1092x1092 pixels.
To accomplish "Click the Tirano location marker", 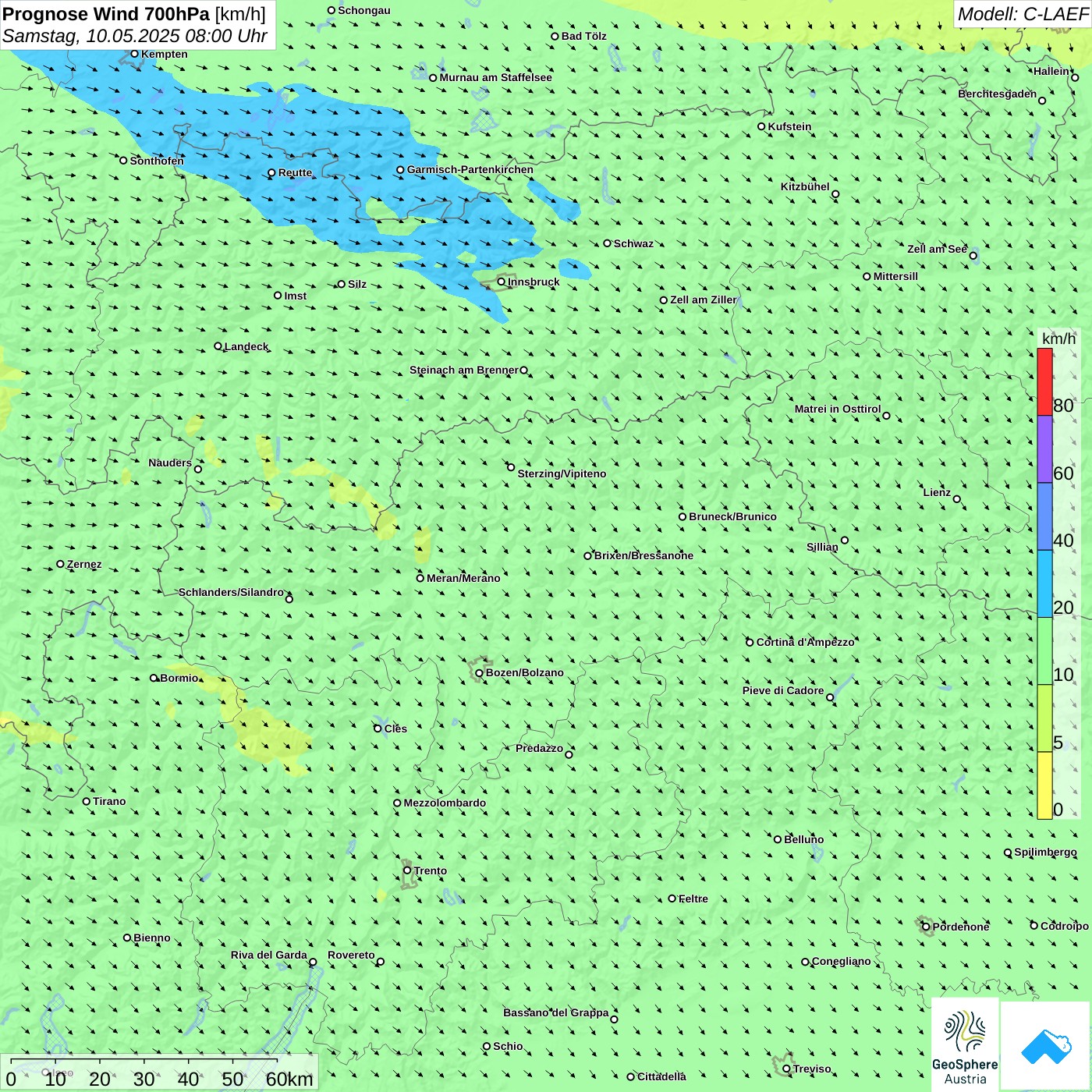I will pyautogui.click(x=87, y=801).
